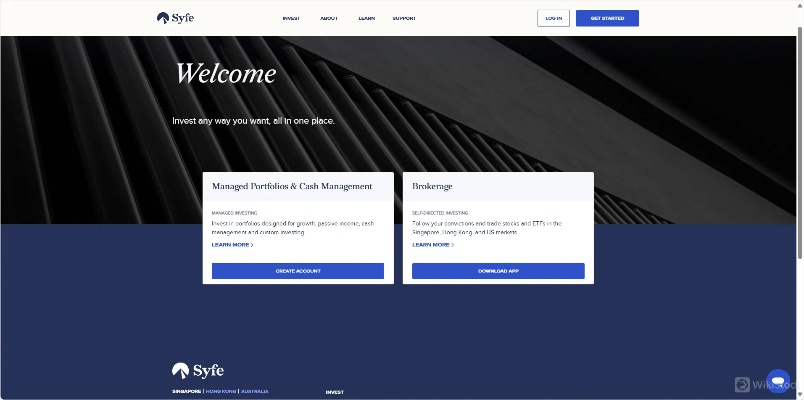
Task: Open the Invest menu in the navbar
Action: 291,18
